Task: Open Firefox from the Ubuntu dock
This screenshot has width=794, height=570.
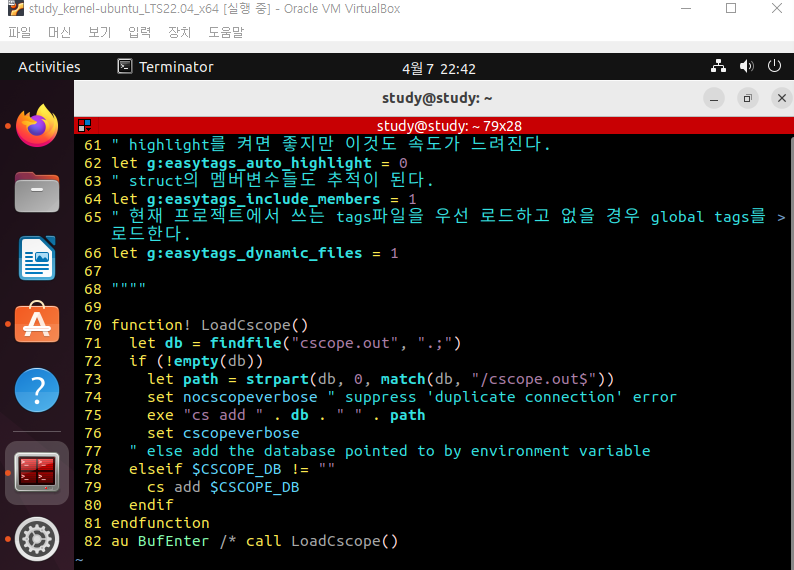Action: (37, 126)
